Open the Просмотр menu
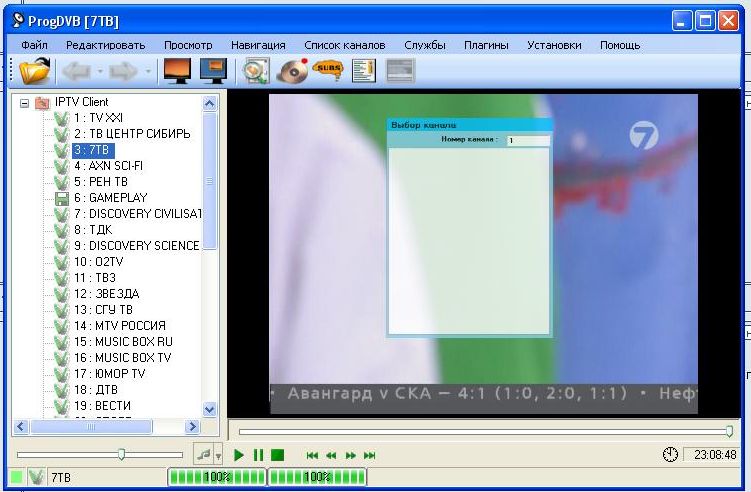This screenshot has height=492, width=751. (x=188, y=45)
